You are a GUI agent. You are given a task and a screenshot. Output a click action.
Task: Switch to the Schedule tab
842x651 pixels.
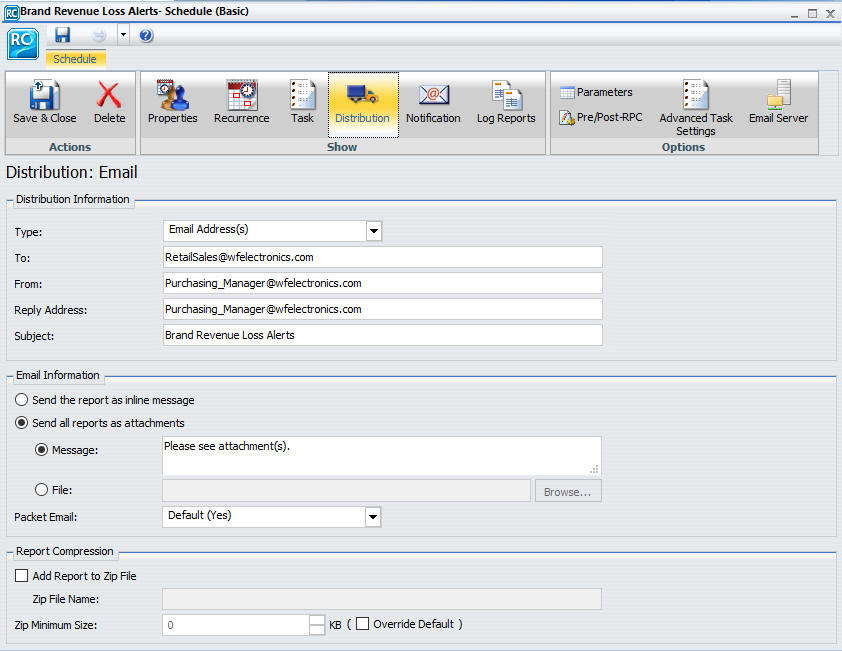pos(75,58)
